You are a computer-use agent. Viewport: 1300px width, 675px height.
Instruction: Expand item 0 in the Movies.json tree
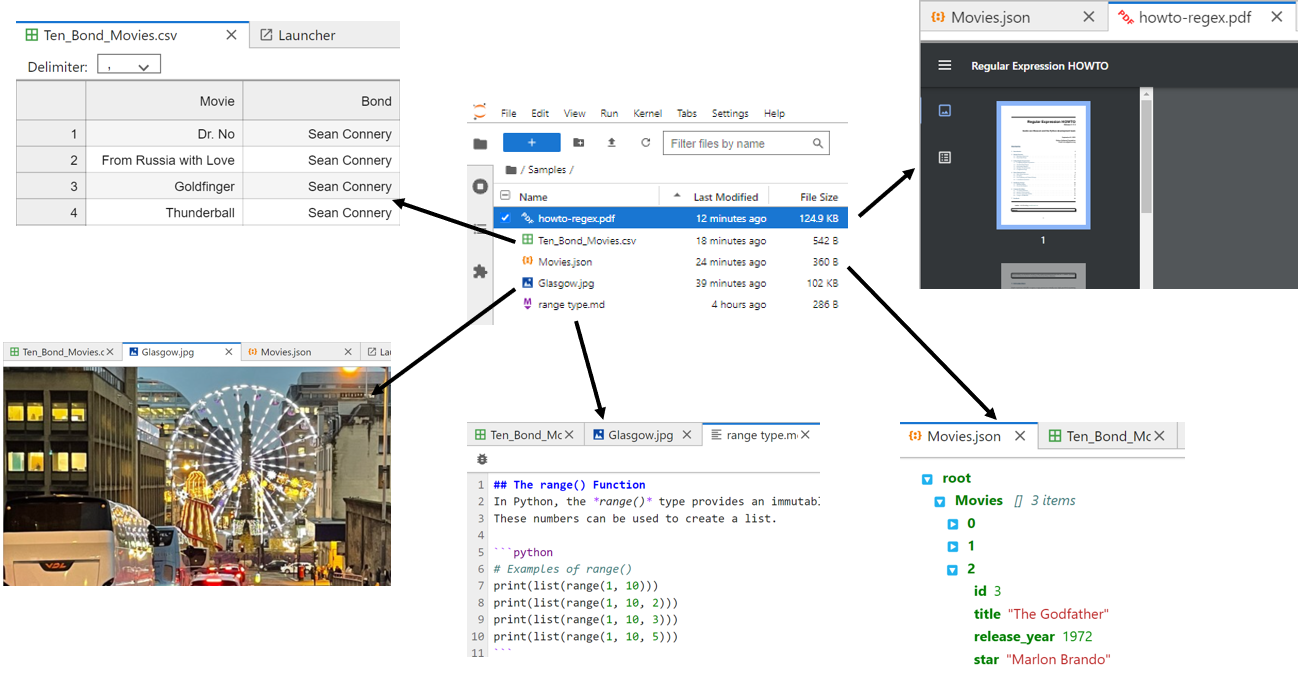(953, 523)
